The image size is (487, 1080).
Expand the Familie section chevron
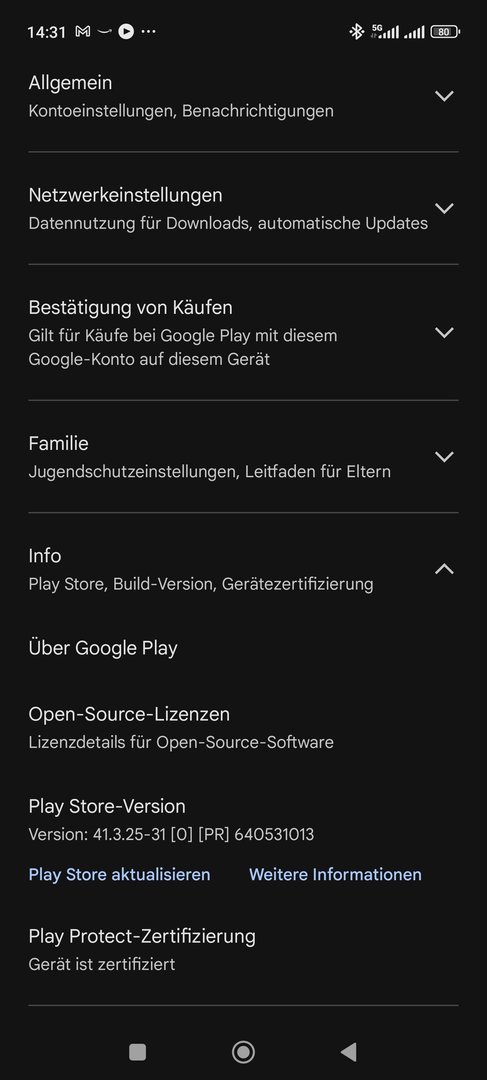tap(444, 457)
